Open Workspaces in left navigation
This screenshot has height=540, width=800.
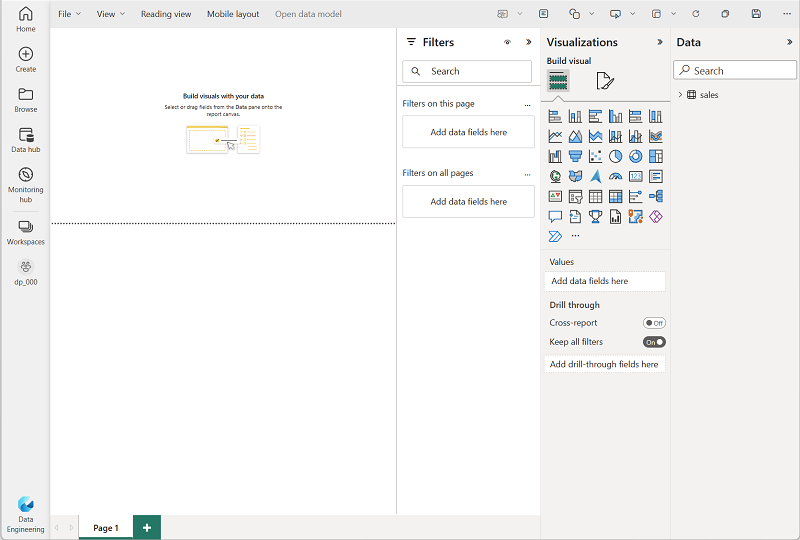(x=26, y=232)
